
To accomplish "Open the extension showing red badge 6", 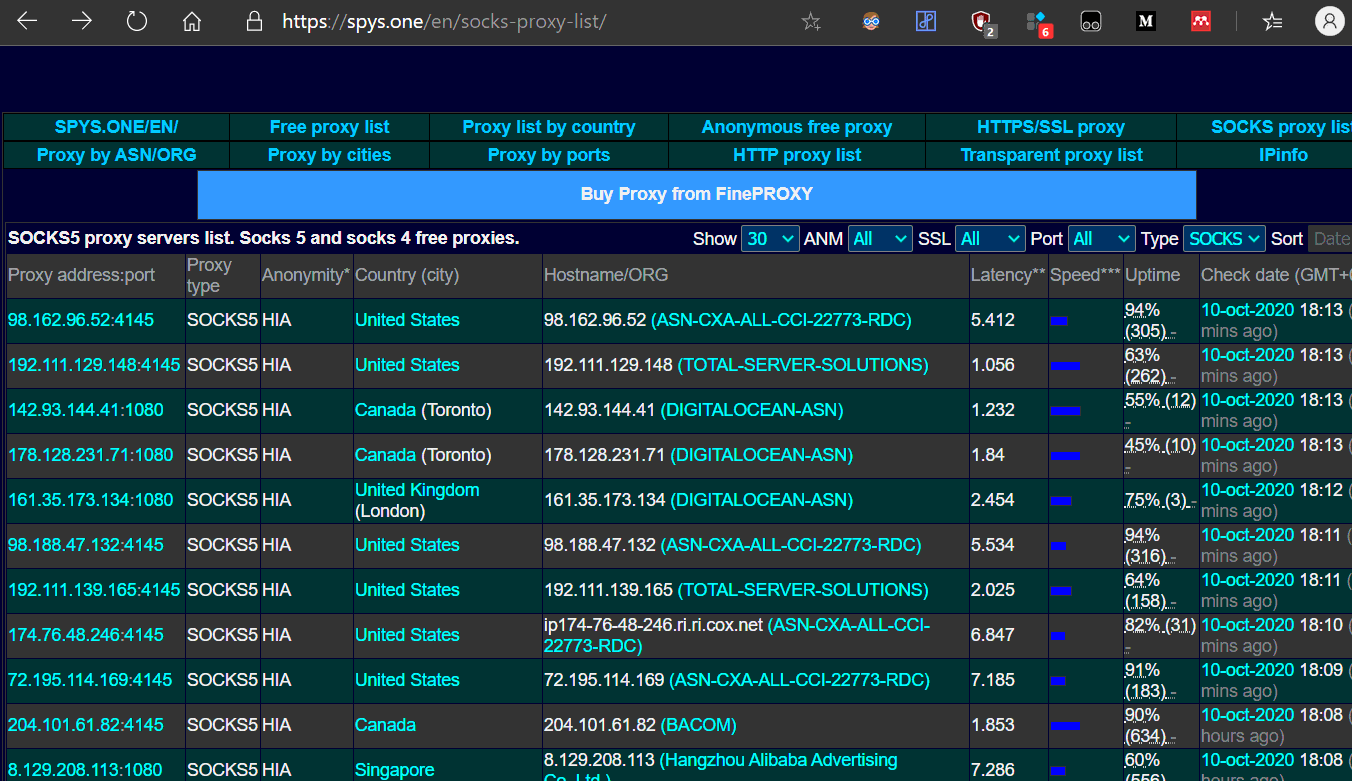I will point(1038,22).
